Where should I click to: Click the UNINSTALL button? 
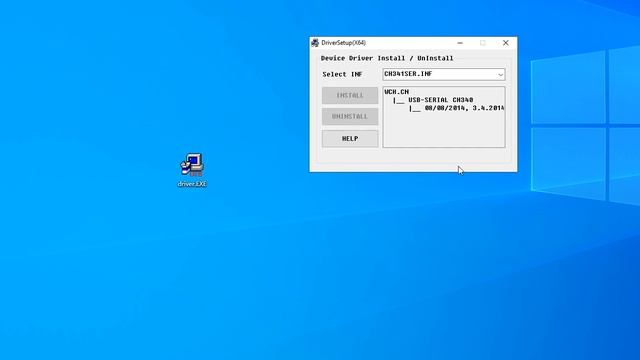350,117
